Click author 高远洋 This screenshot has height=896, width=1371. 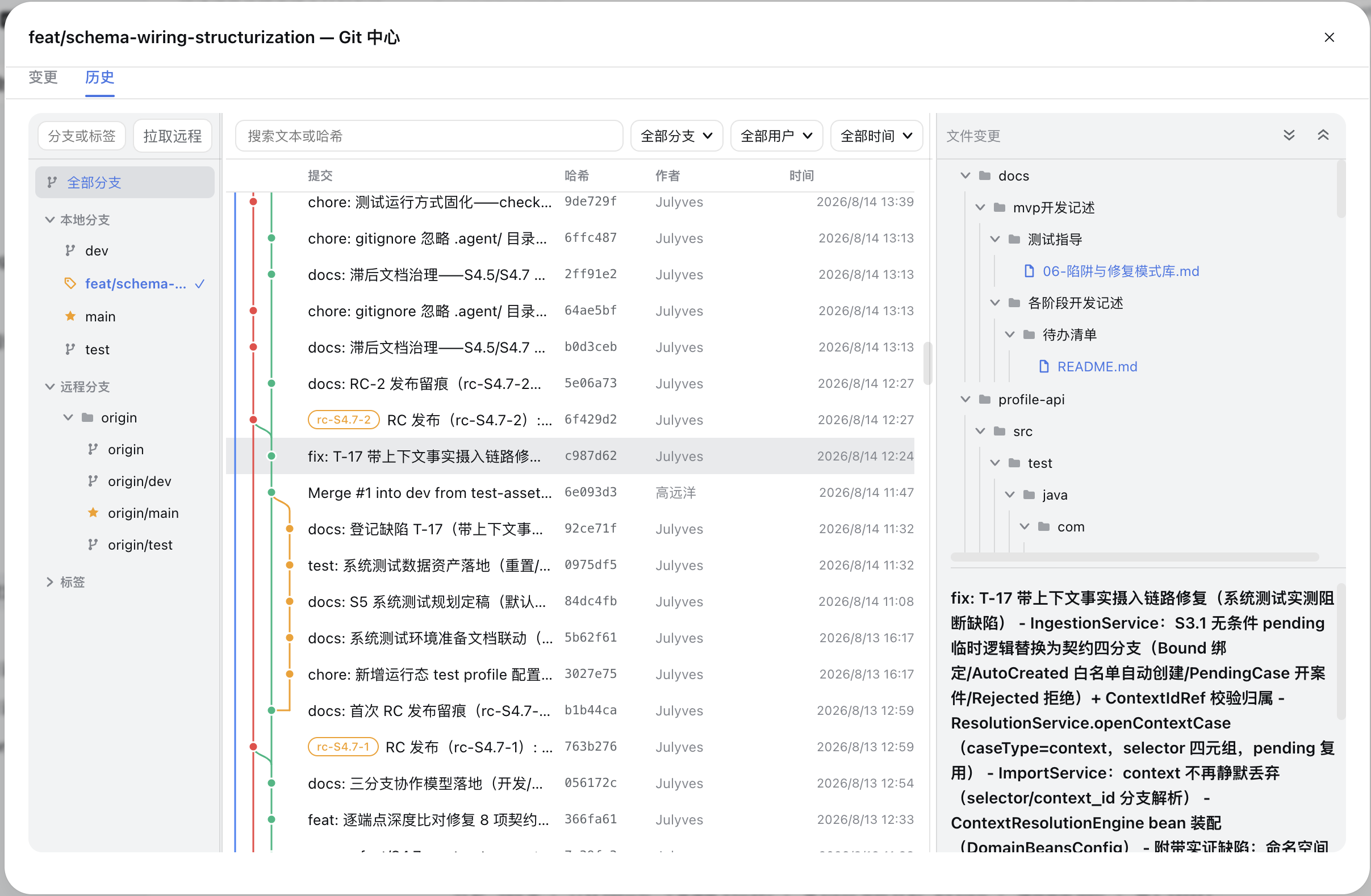point(676,492)
